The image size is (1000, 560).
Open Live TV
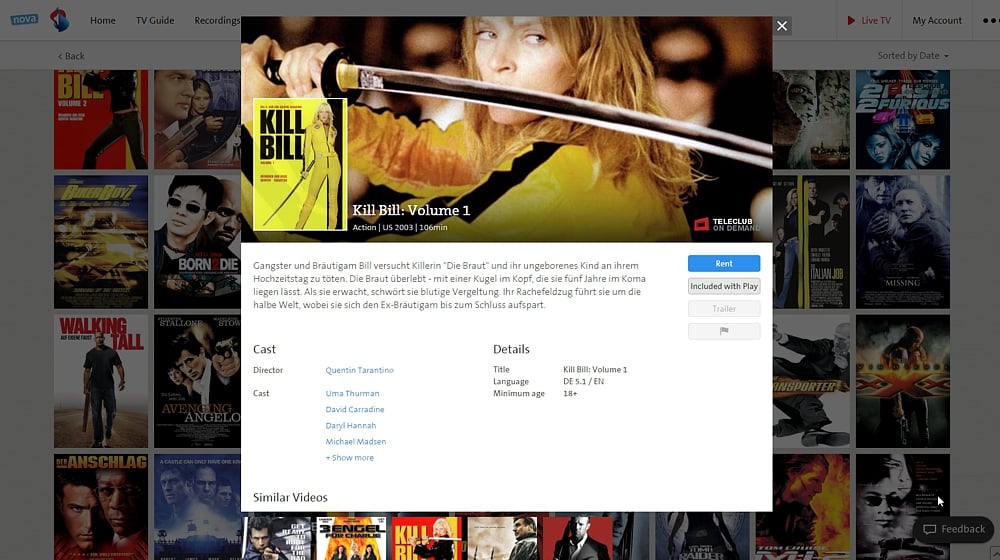(869, 20)
